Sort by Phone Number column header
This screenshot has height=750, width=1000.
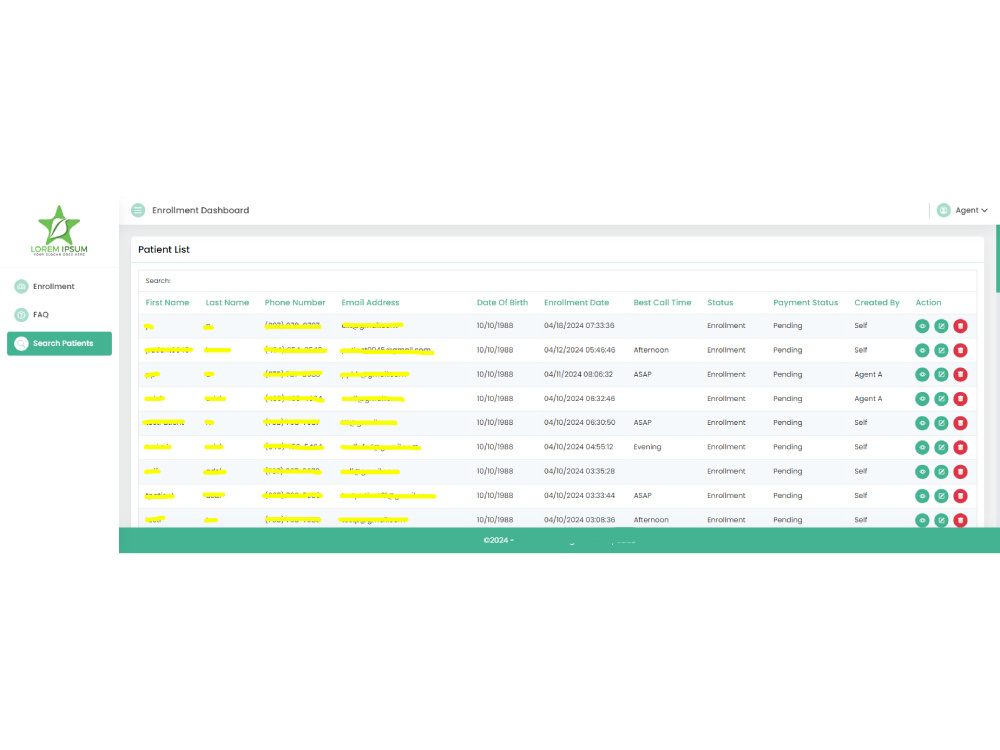[x=295, y=302]
